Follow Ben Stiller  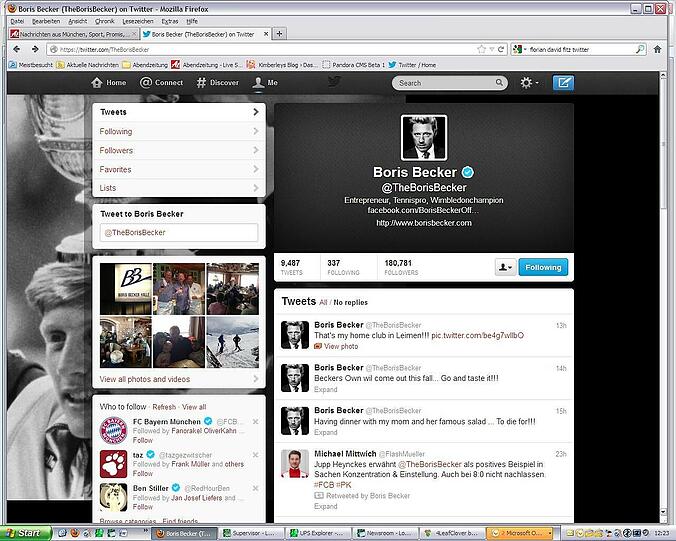[x=143, y=507]
